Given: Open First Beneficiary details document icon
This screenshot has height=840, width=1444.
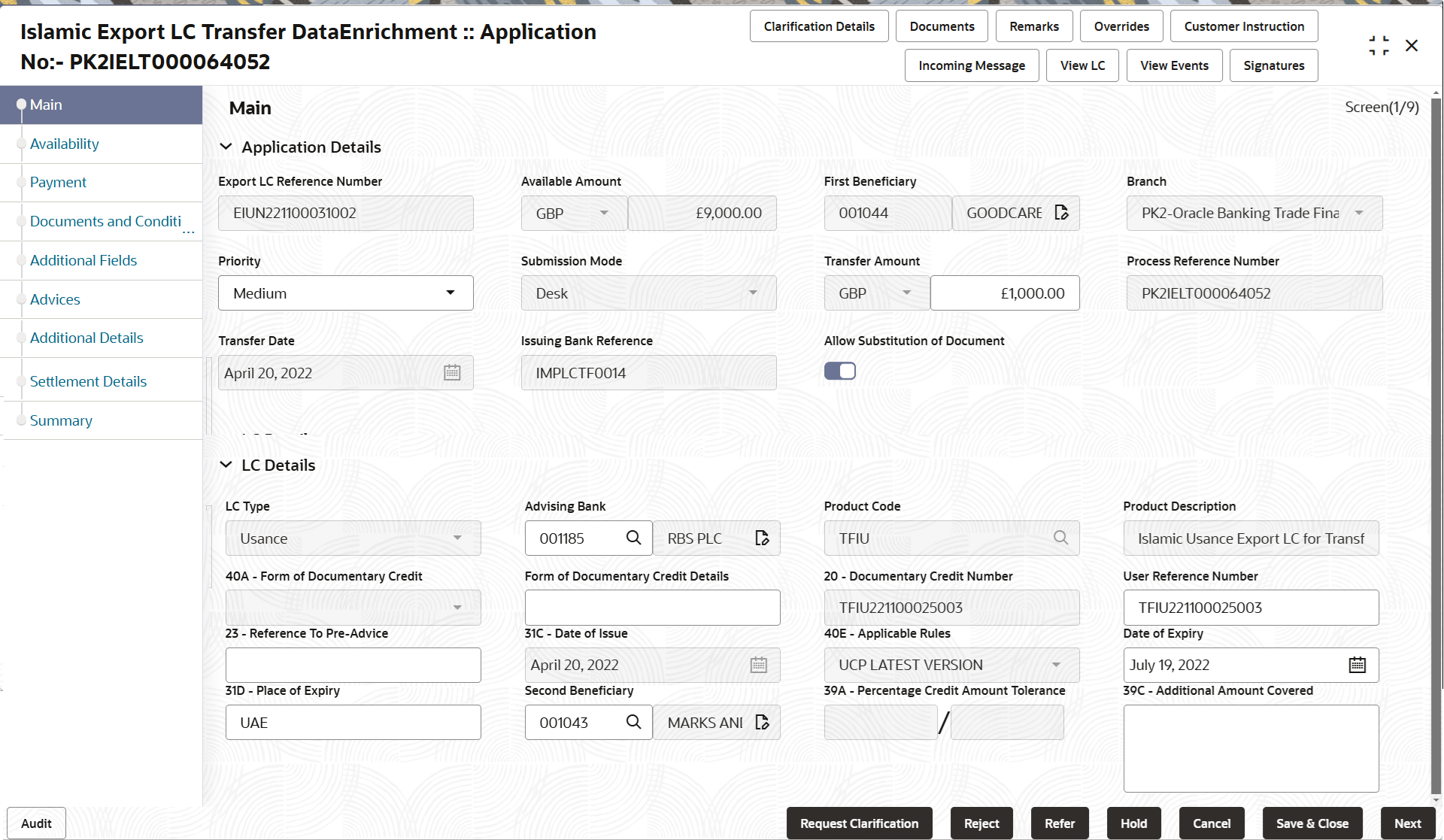Looking at the screenshot, I should point(1061,213).
